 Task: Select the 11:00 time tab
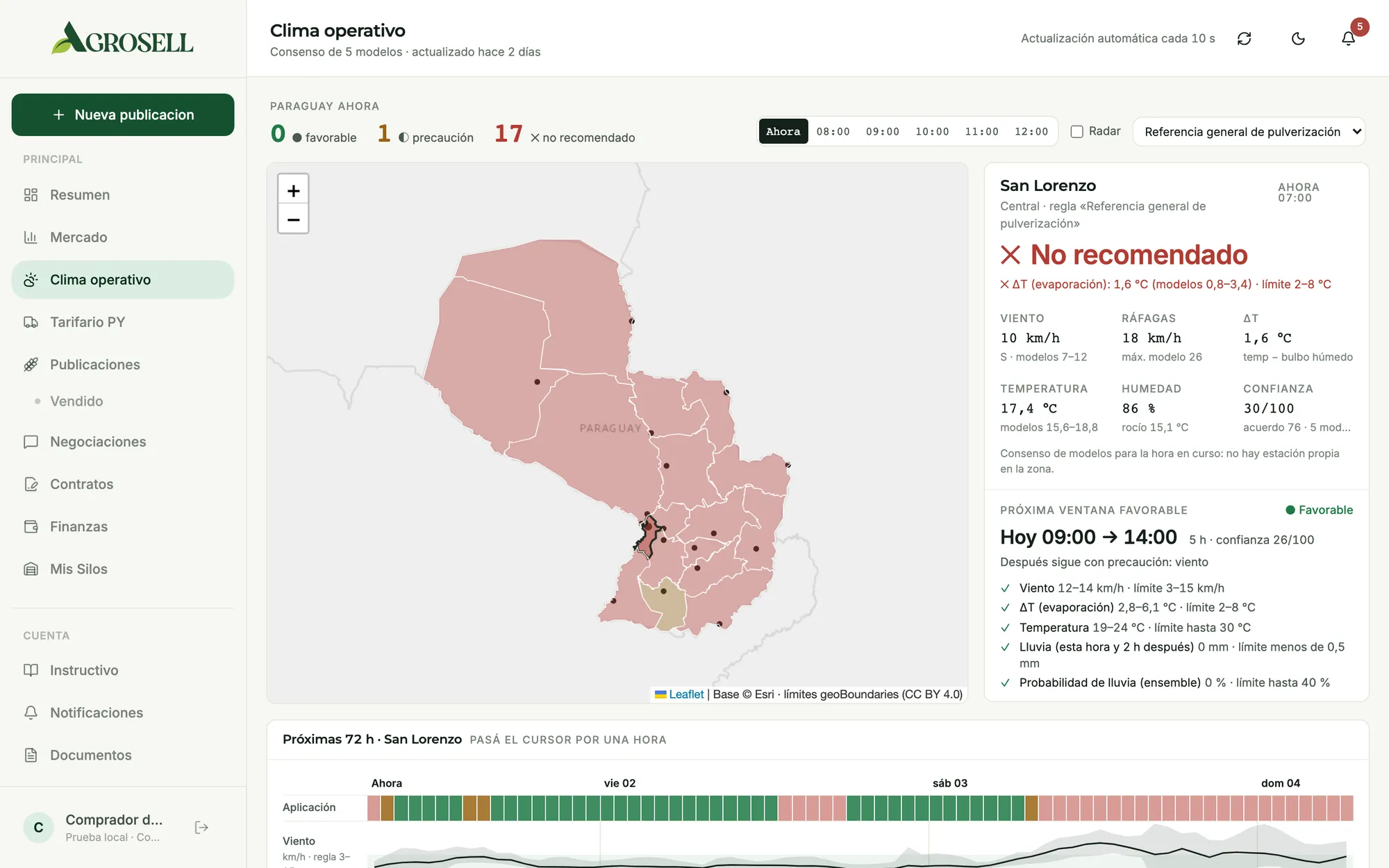coord(981,131)
